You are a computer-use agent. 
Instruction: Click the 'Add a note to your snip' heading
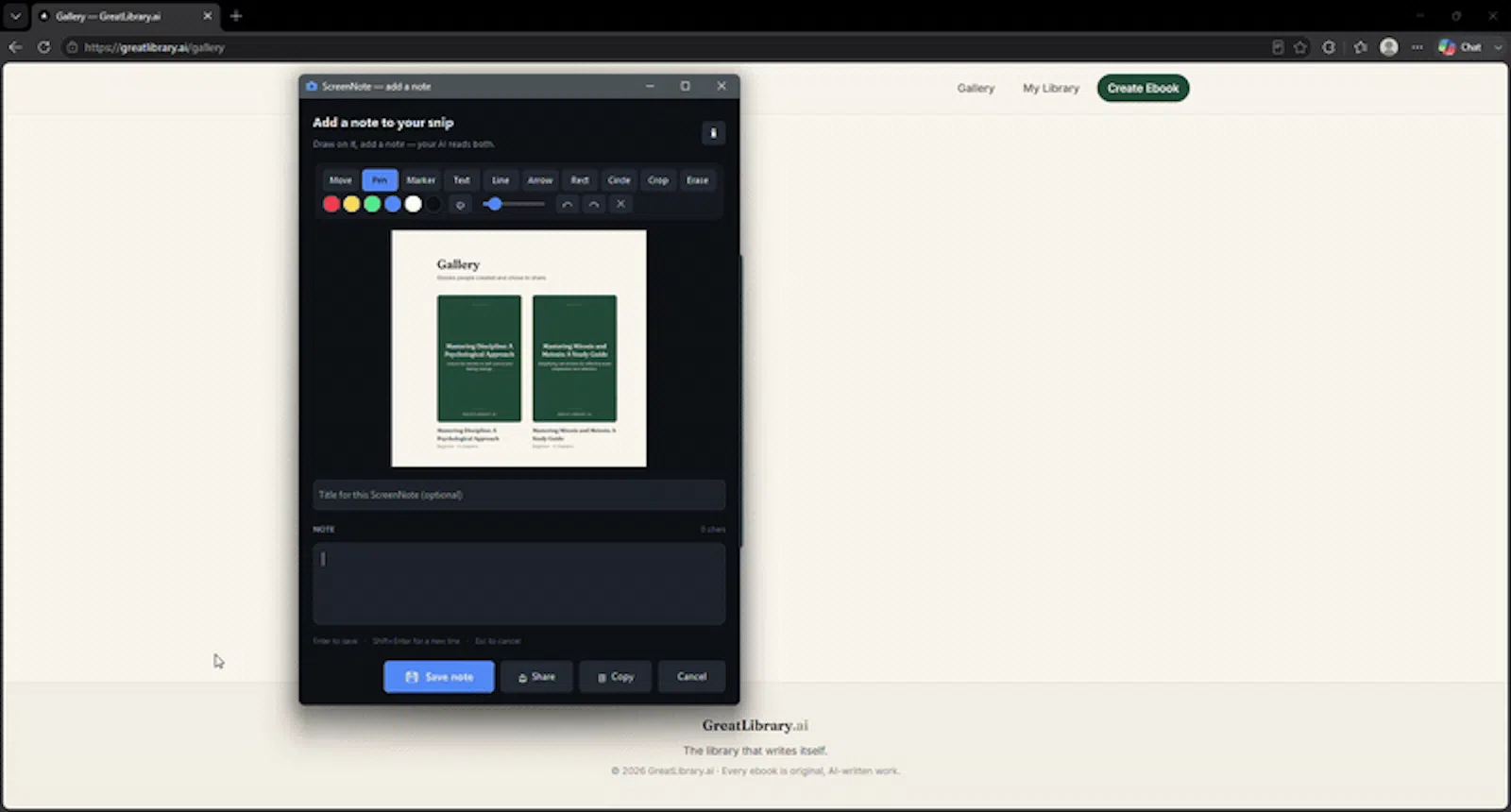(383, 123)
